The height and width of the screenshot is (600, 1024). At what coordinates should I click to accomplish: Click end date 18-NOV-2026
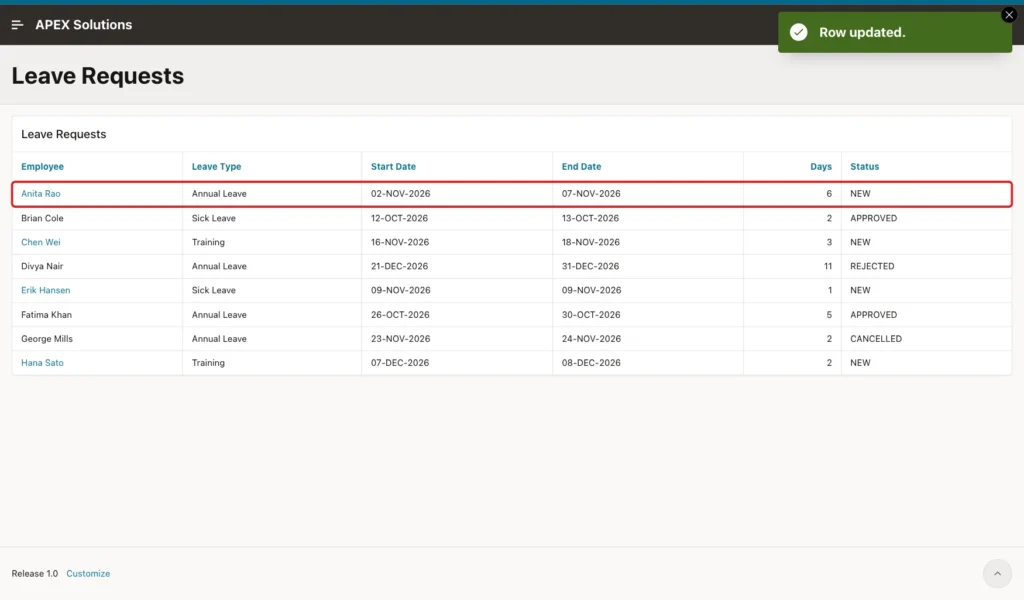[590, 242]
